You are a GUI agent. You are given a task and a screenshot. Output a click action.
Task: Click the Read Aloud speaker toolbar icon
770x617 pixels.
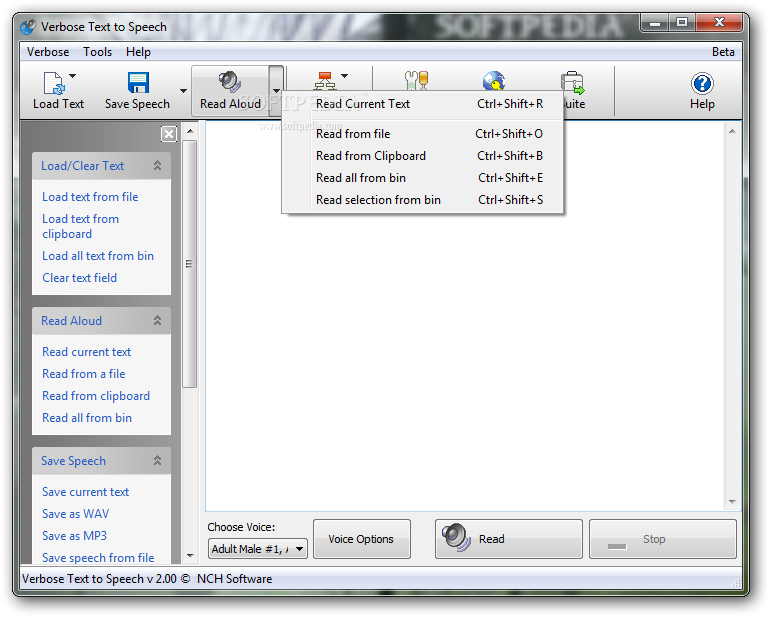click(x=230, y=82)
